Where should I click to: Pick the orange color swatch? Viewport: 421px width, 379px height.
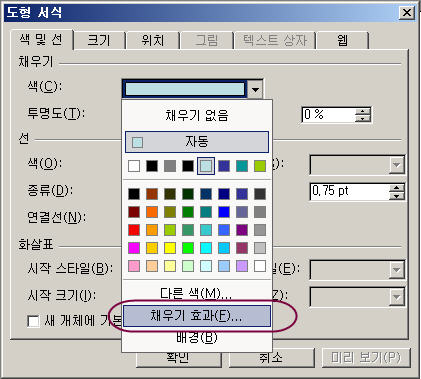(x=152, y=212)
